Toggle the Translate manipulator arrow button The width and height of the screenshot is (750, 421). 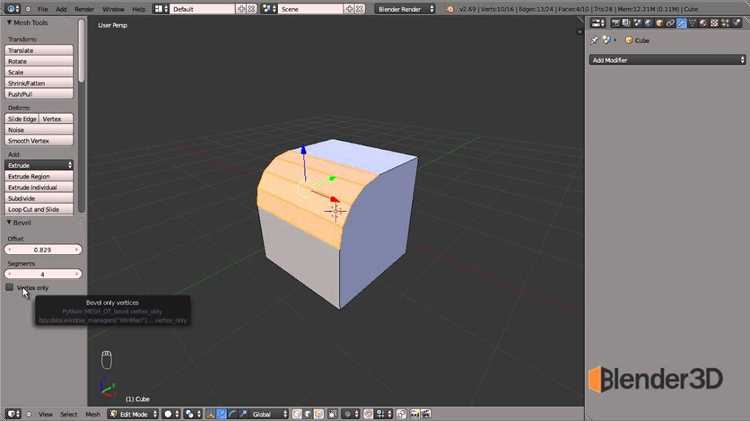pyautogui.click(x=221, y=414)
